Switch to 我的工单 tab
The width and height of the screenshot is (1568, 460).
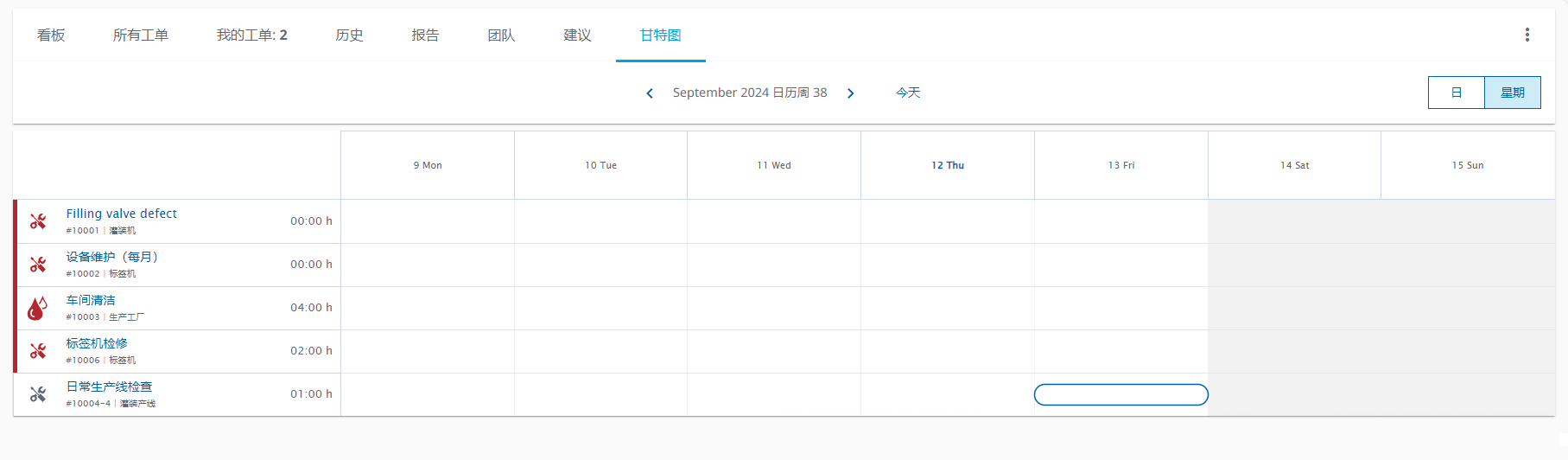click(x=251, y=35)
